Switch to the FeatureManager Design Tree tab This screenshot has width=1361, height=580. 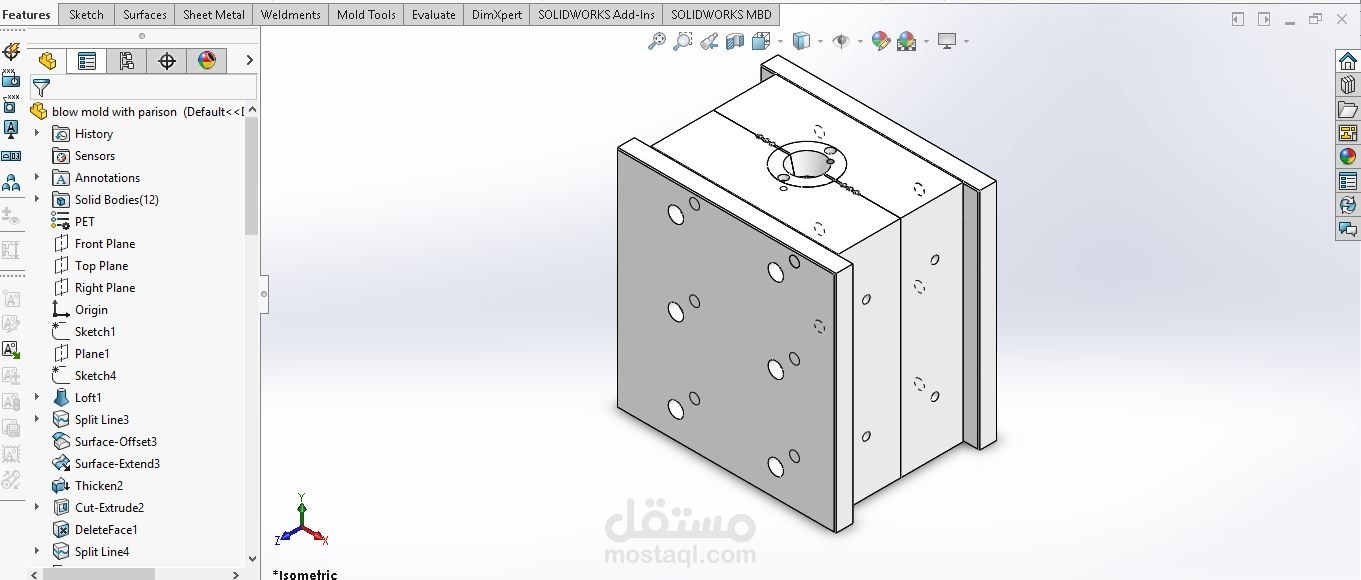pos(47,61)
